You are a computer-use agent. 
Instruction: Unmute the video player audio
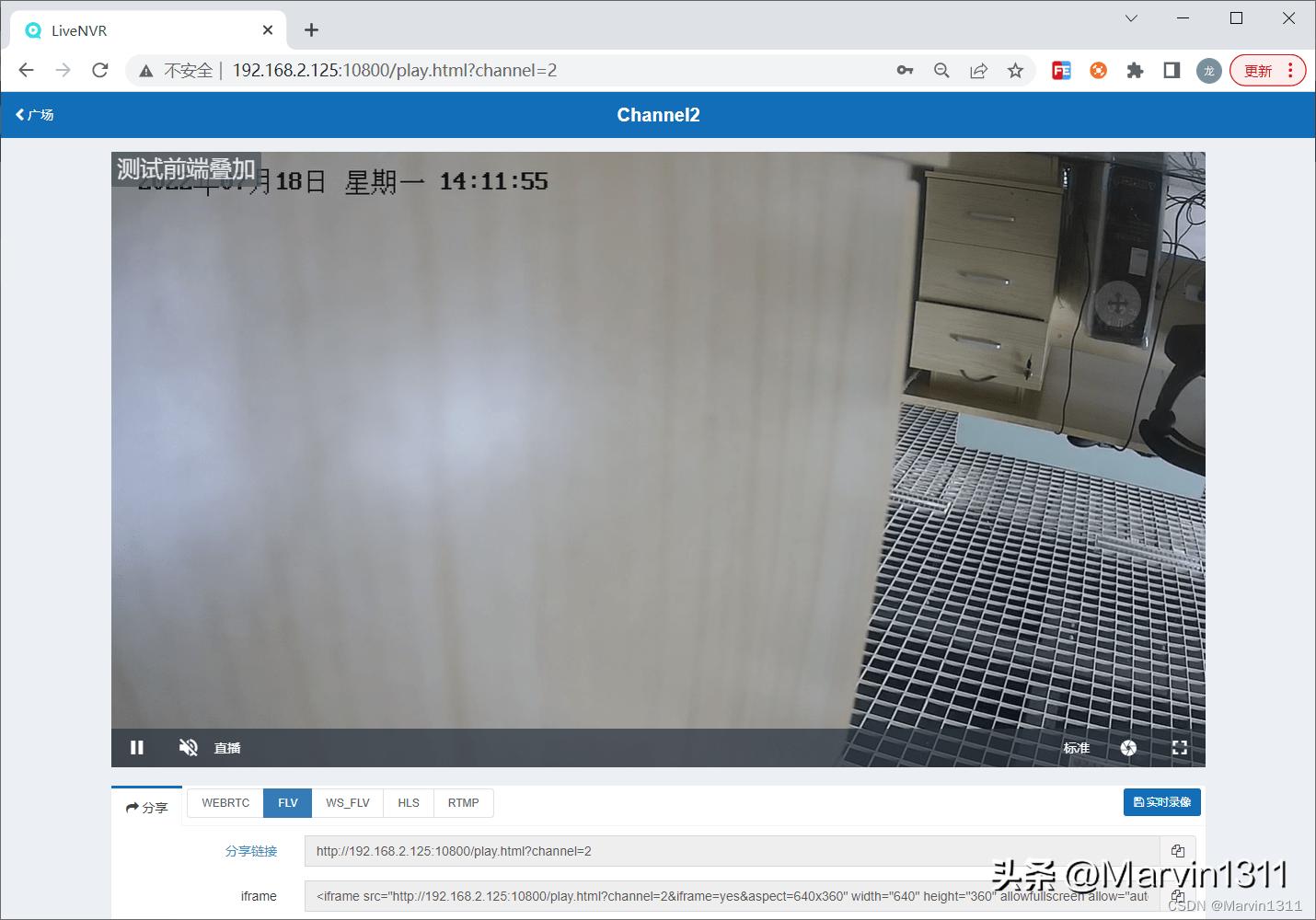(188, 747)
